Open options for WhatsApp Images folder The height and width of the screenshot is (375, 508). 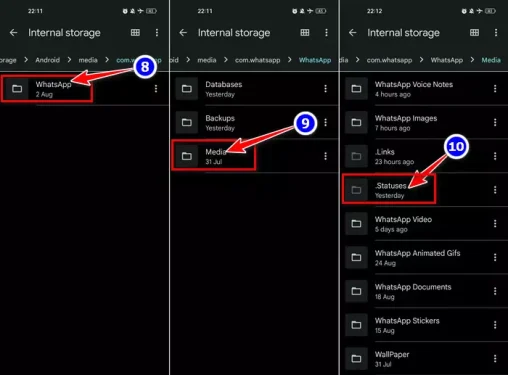tap(495, 122)
